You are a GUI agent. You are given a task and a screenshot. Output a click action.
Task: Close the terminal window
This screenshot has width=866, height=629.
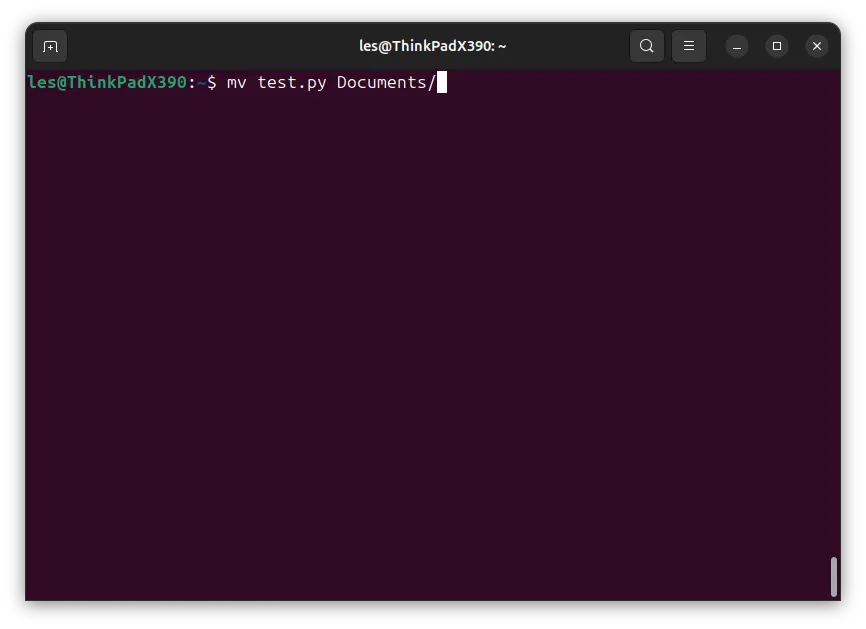tap(817, 46)
